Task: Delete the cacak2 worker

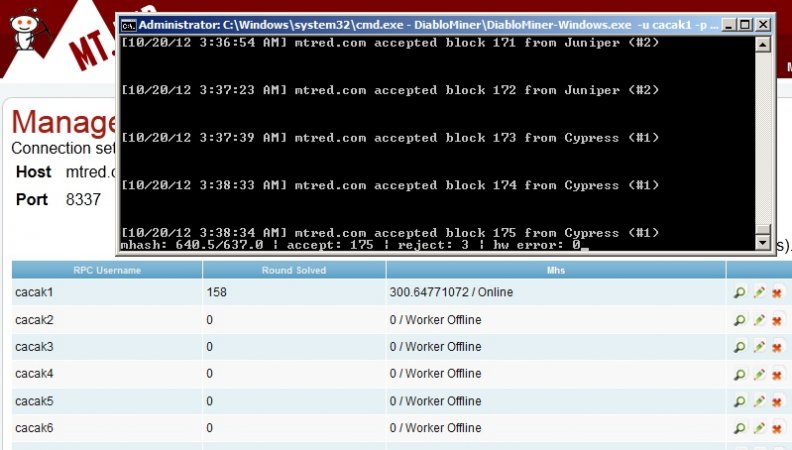Action: point(777,320)
